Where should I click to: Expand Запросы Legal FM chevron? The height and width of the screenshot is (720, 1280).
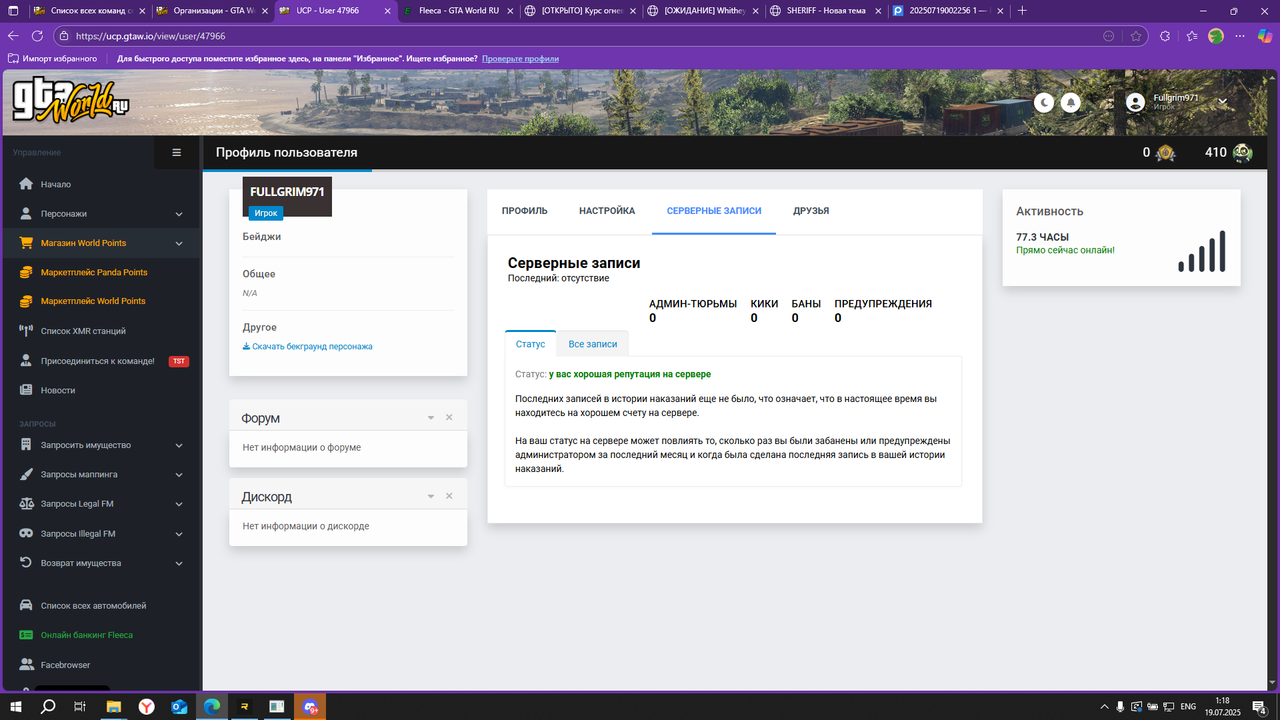tap(179, 504)
